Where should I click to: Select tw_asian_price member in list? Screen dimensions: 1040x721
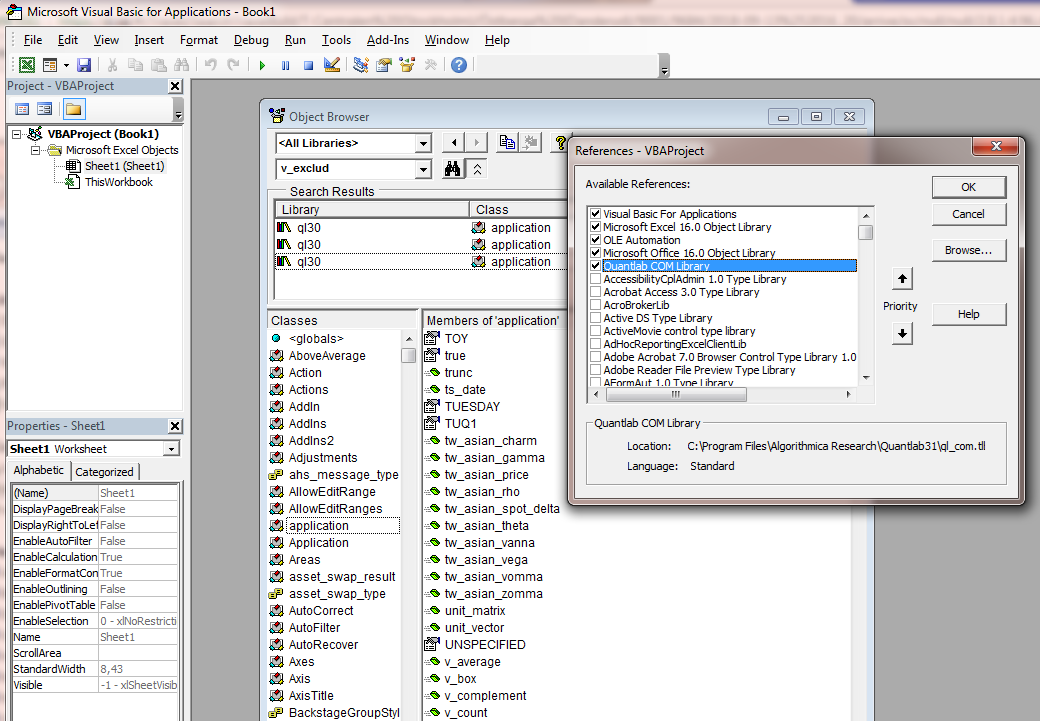[x=487, y=475]
